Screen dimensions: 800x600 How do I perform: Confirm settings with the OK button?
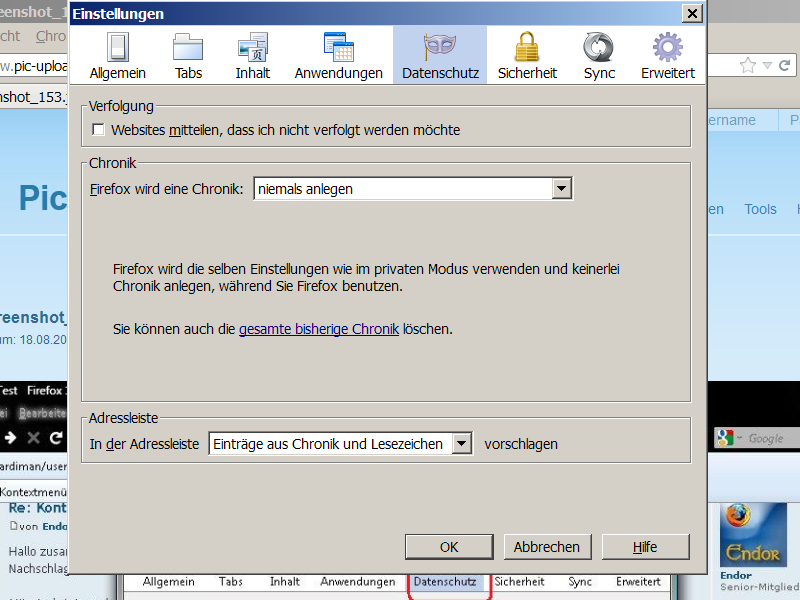[449, 547]
